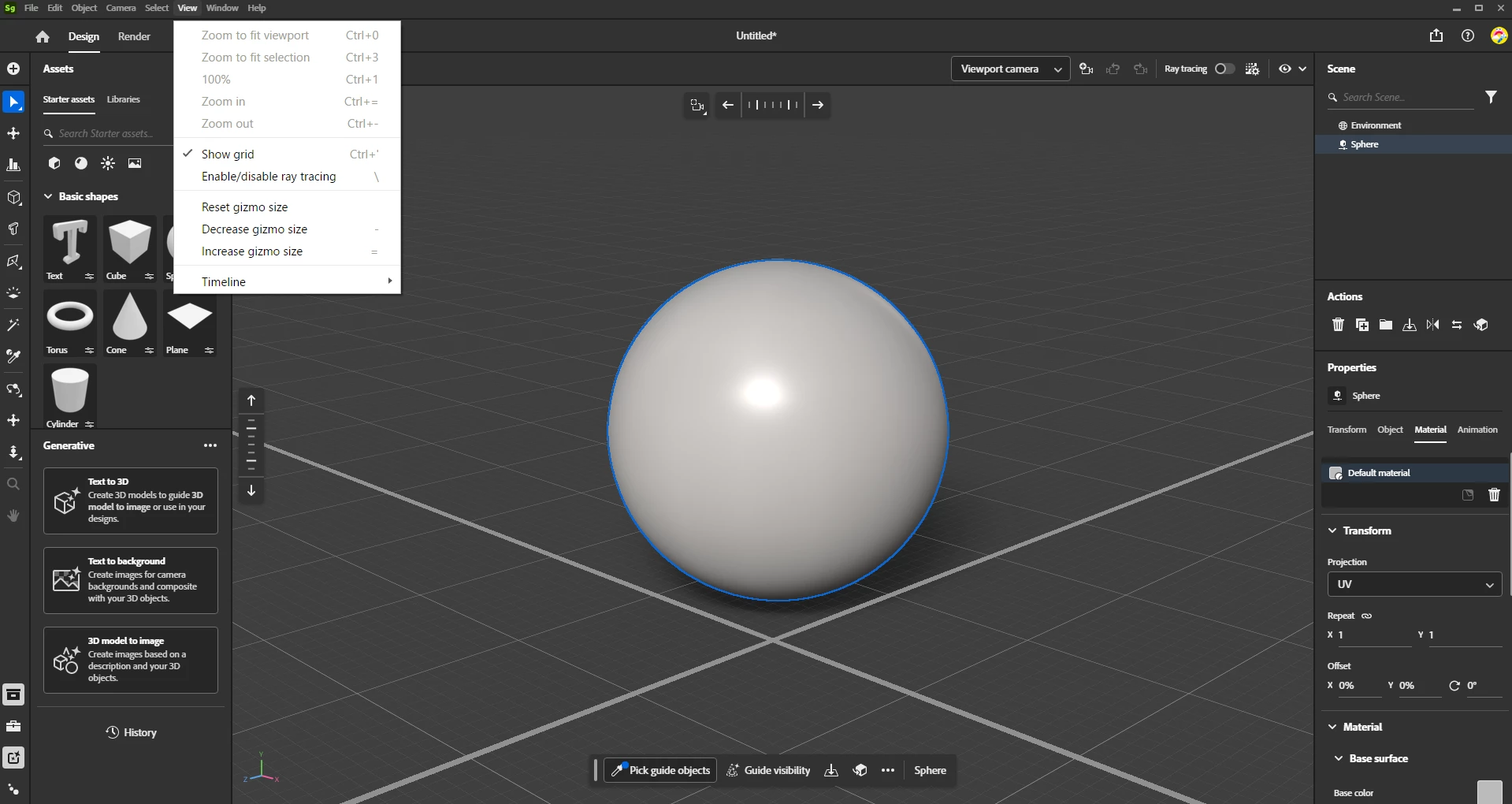
Task: Select the magnifier Zoom tool
Action: point(13,484)
